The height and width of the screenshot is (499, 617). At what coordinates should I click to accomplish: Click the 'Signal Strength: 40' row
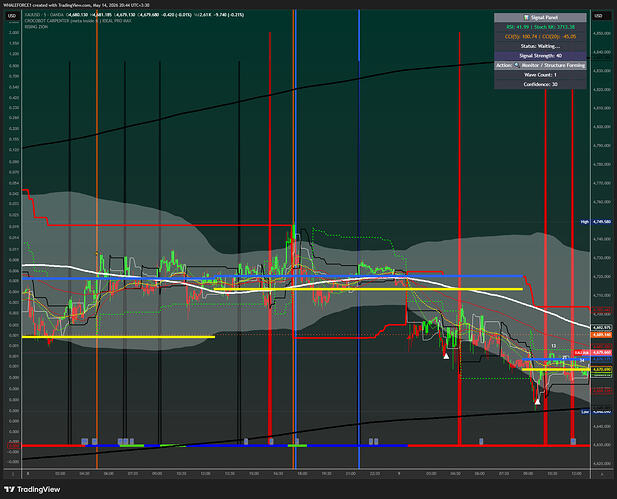pyautogui.click(x=540, y=55)
